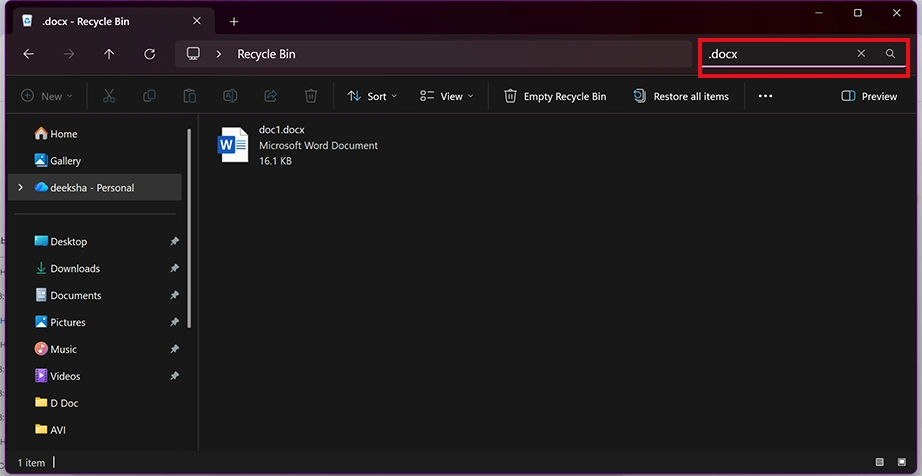The width and height of the screenshot is (922, 476).
Task: Click Restore all items
Action: click(681, 96)
